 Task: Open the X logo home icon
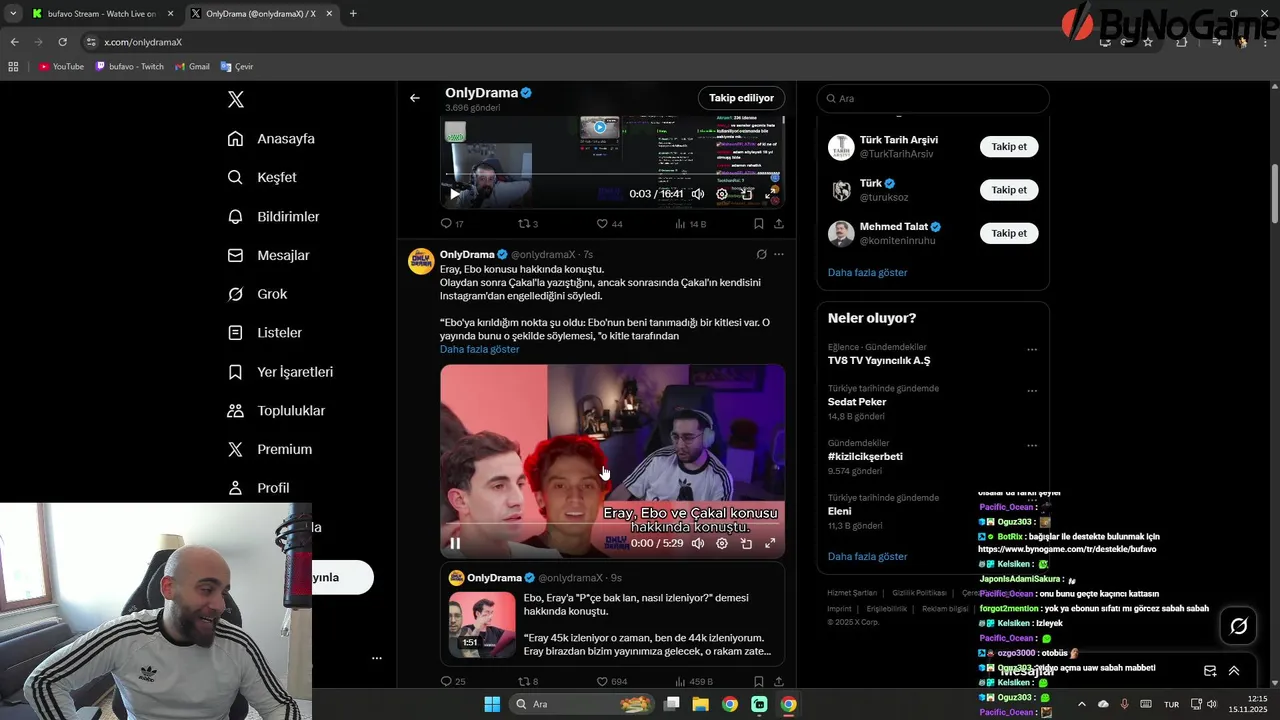tap(236, 99)
